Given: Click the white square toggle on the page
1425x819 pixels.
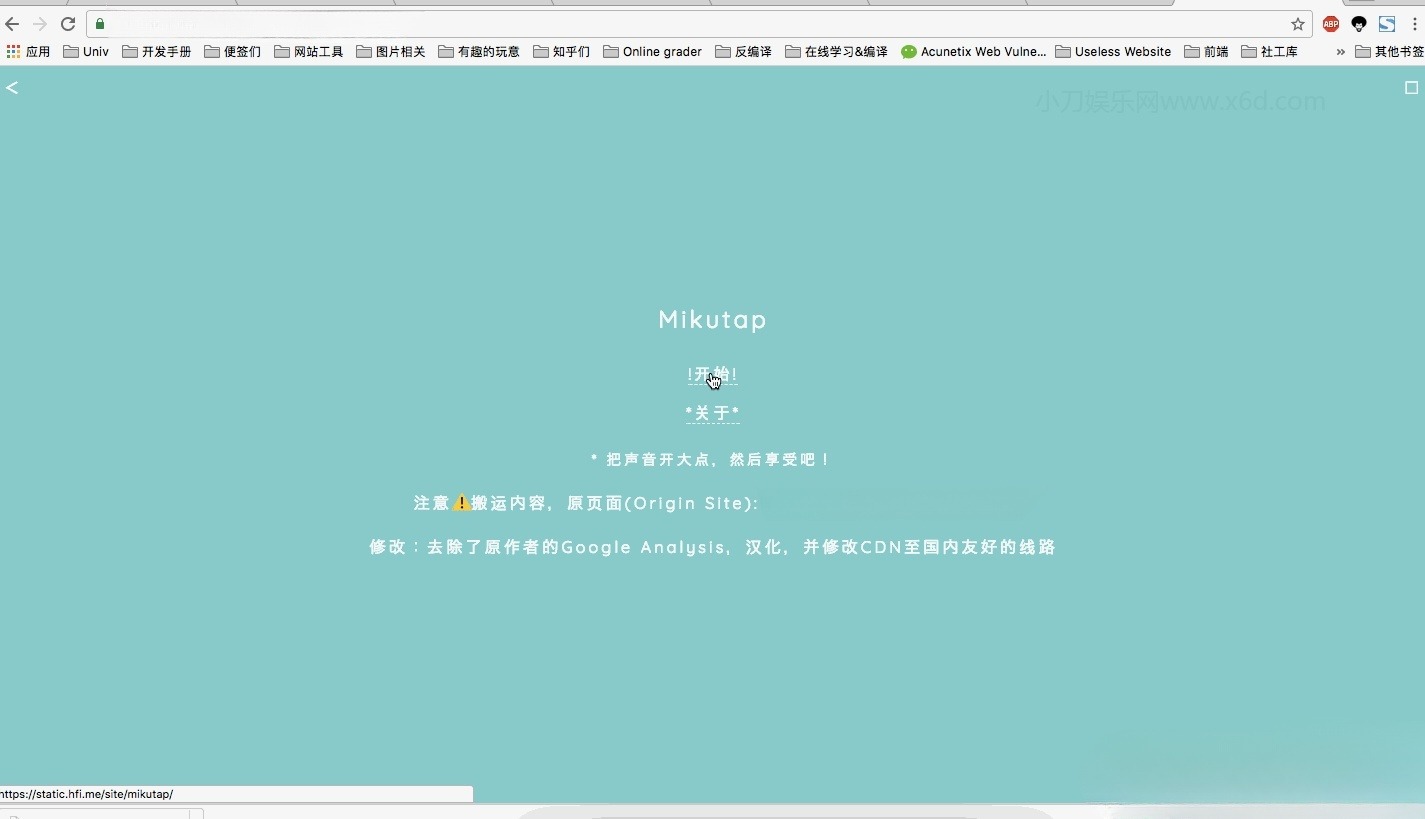Looking at the screenshot, I should coord(1413,88).
